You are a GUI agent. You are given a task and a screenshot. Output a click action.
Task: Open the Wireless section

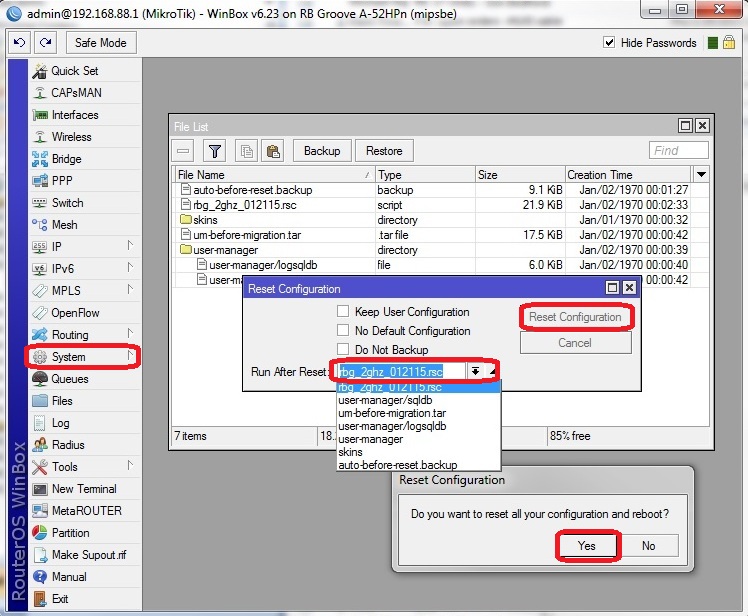pos(85,137)
